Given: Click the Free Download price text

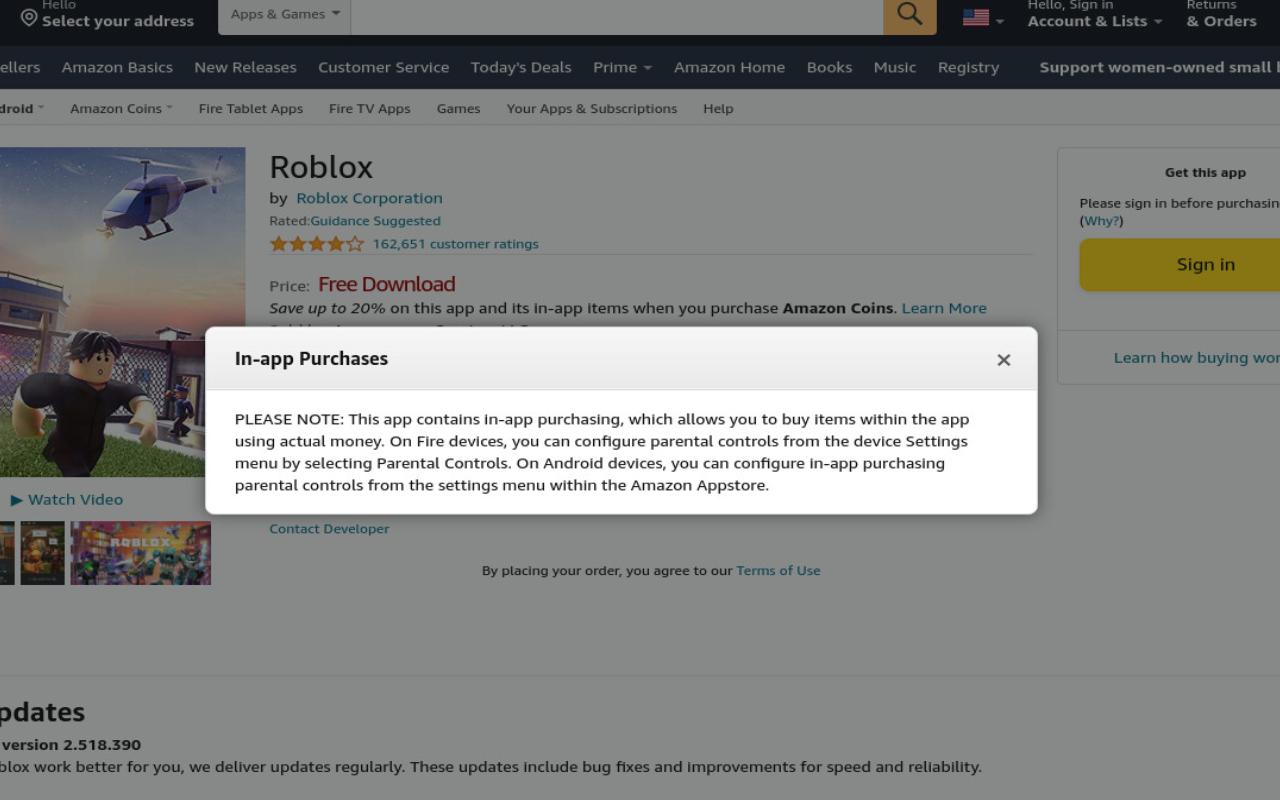Looking at the screenshot, I should pos(387,284).
